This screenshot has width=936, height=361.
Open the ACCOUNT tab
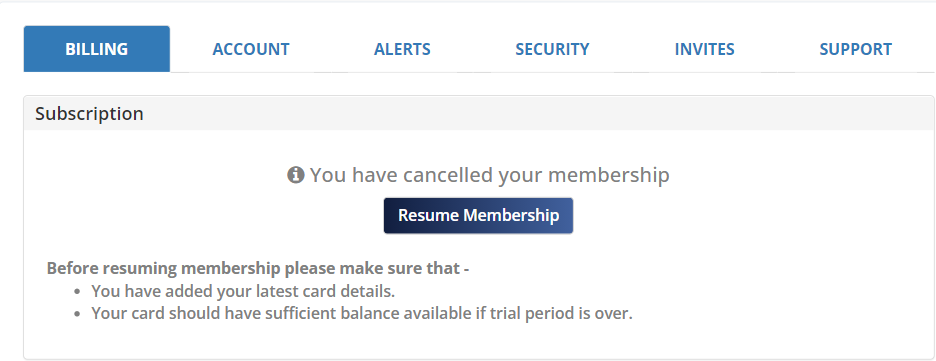click(251, 49)
